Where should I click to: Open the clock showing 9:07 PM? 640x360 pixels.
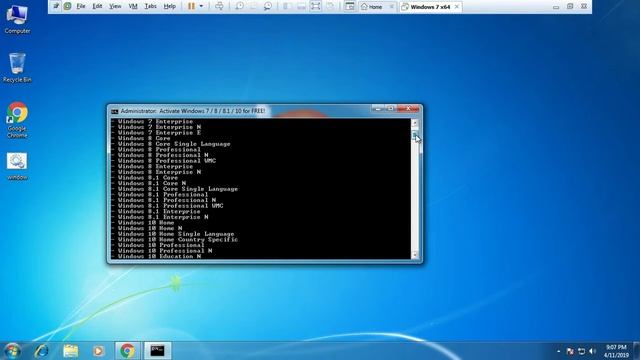click(x=616, y=351)
